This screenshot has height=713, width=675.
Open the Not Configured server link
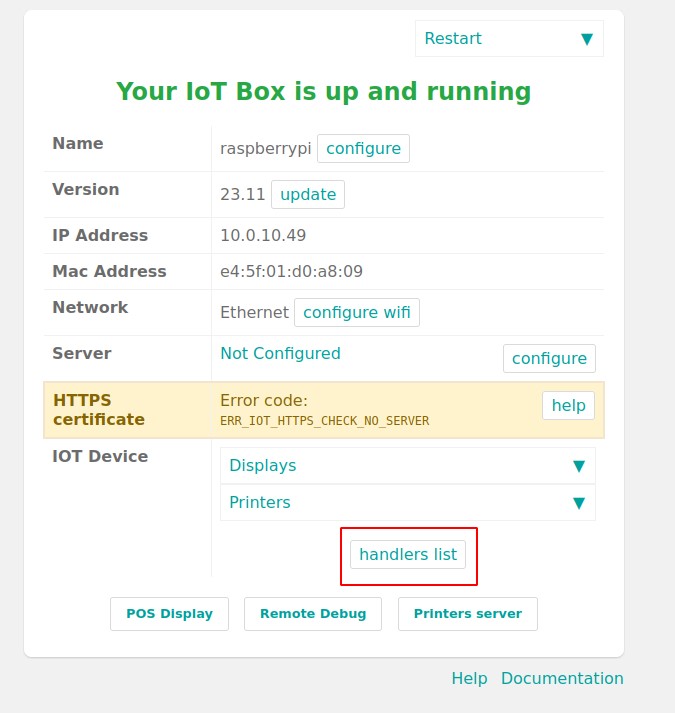(280, 353)
